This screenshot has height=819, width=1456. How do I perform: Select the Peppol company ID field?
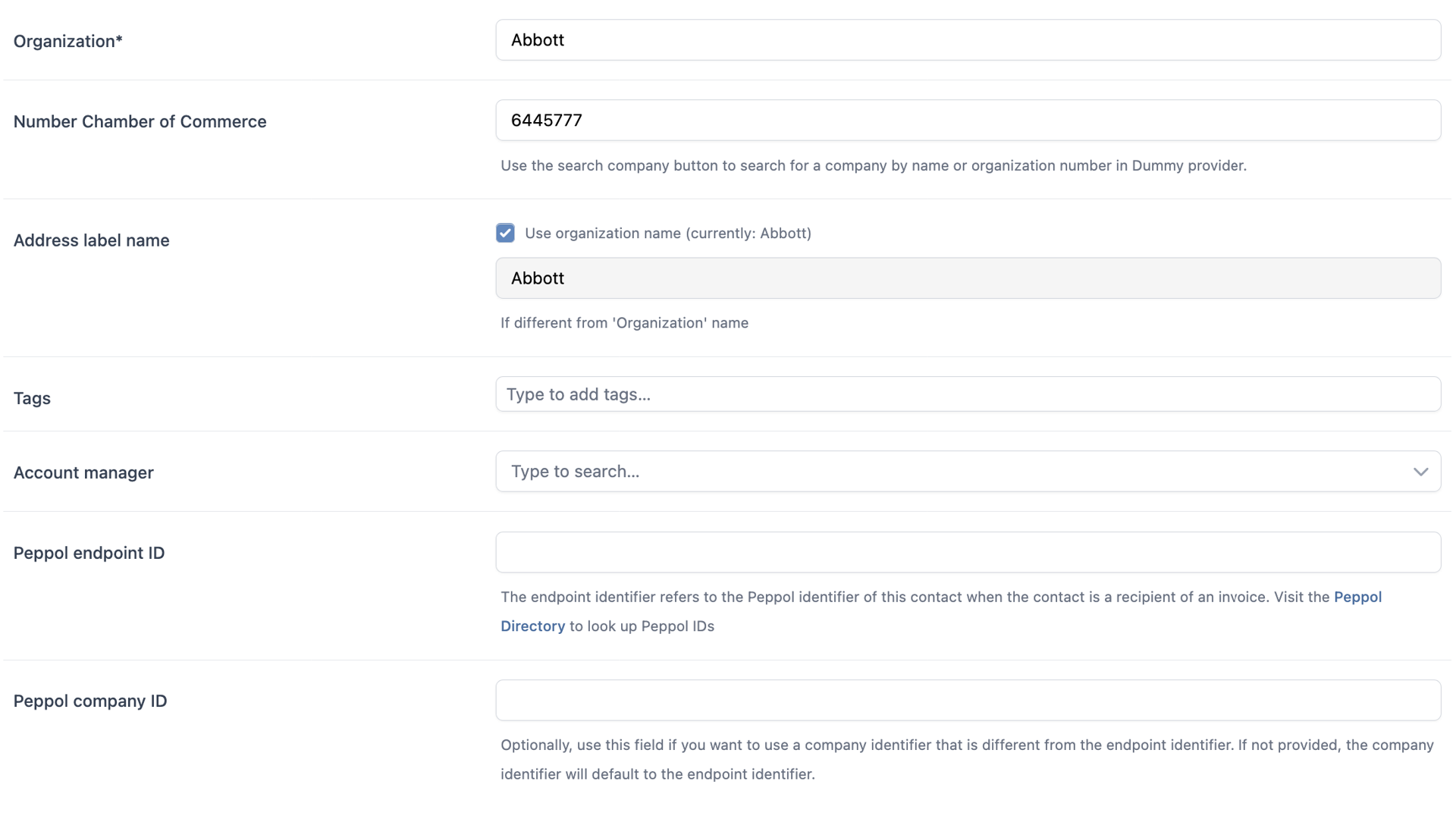(968, 700)
